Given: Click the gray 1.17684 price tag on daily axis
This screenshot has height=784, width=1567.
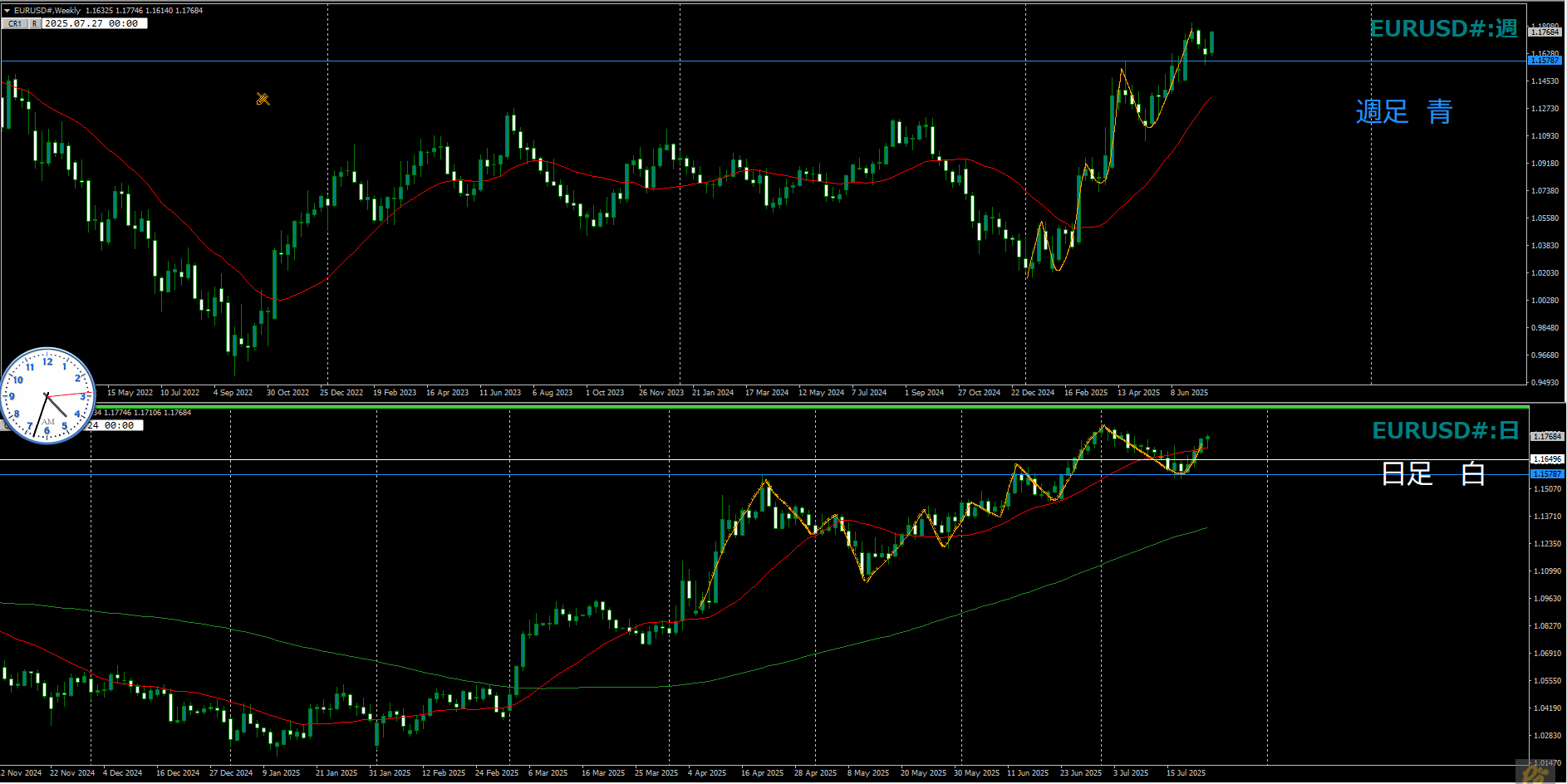Looking at the screenshot, I should pyautogui.click(x=1547, y=437).
